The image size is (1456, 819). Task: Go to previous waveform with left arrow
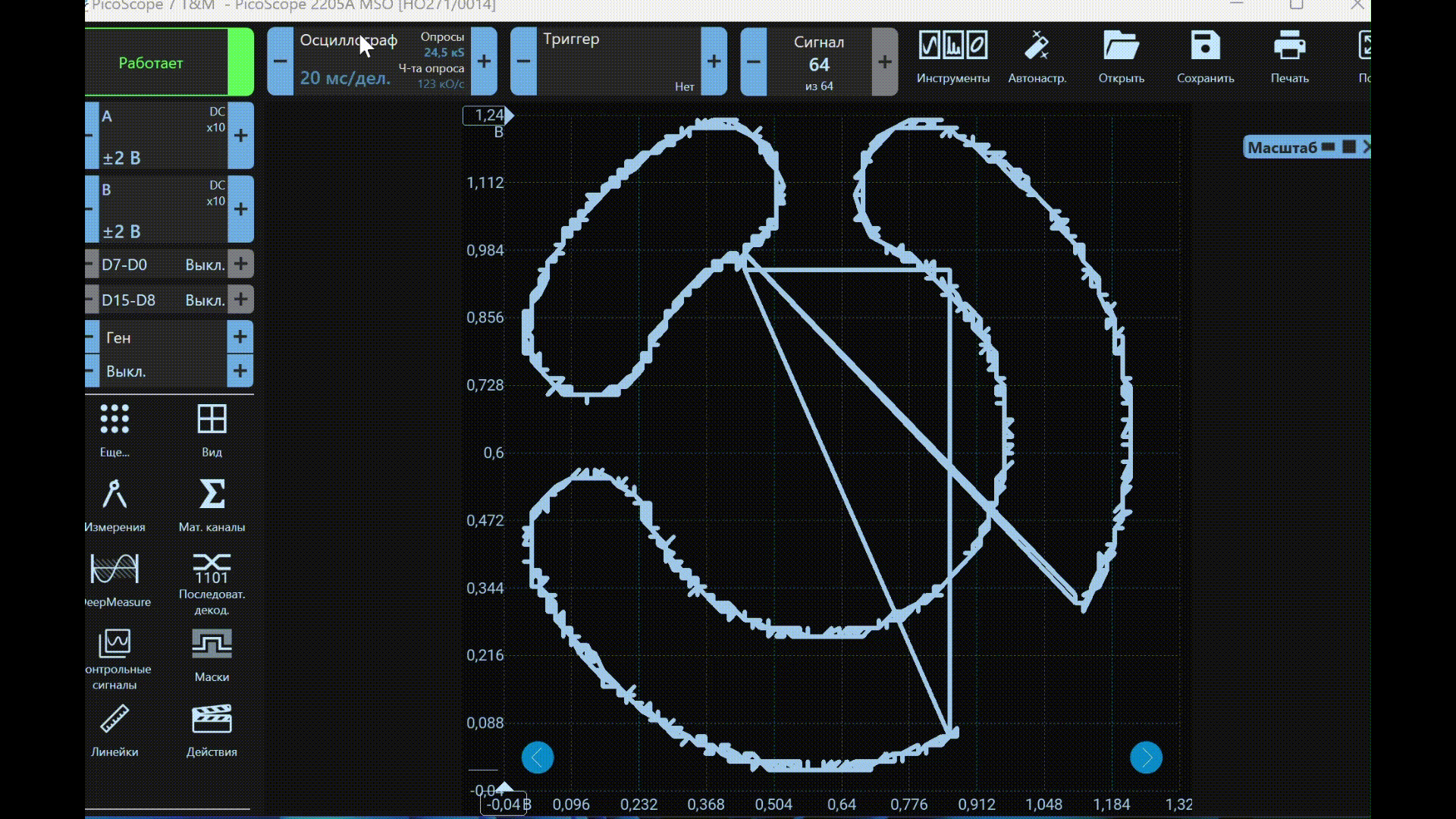pos(538,758)
